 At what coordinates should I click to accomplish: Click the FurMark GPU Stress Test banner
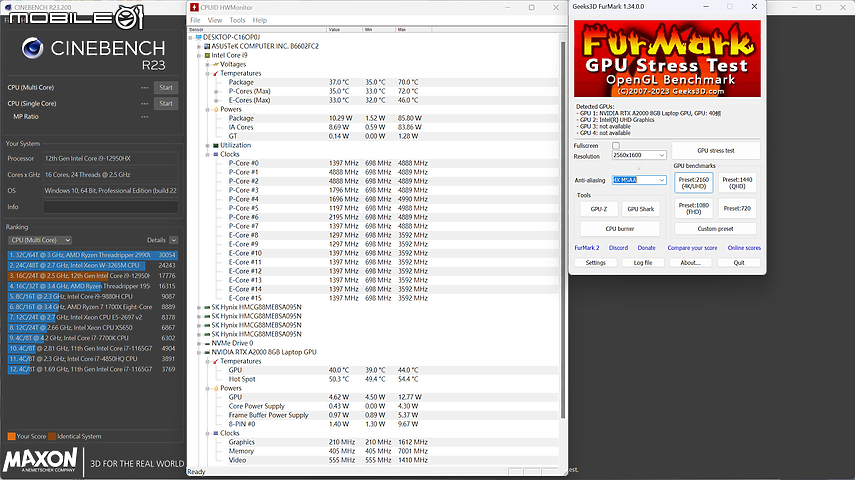(x=667, y=59)
